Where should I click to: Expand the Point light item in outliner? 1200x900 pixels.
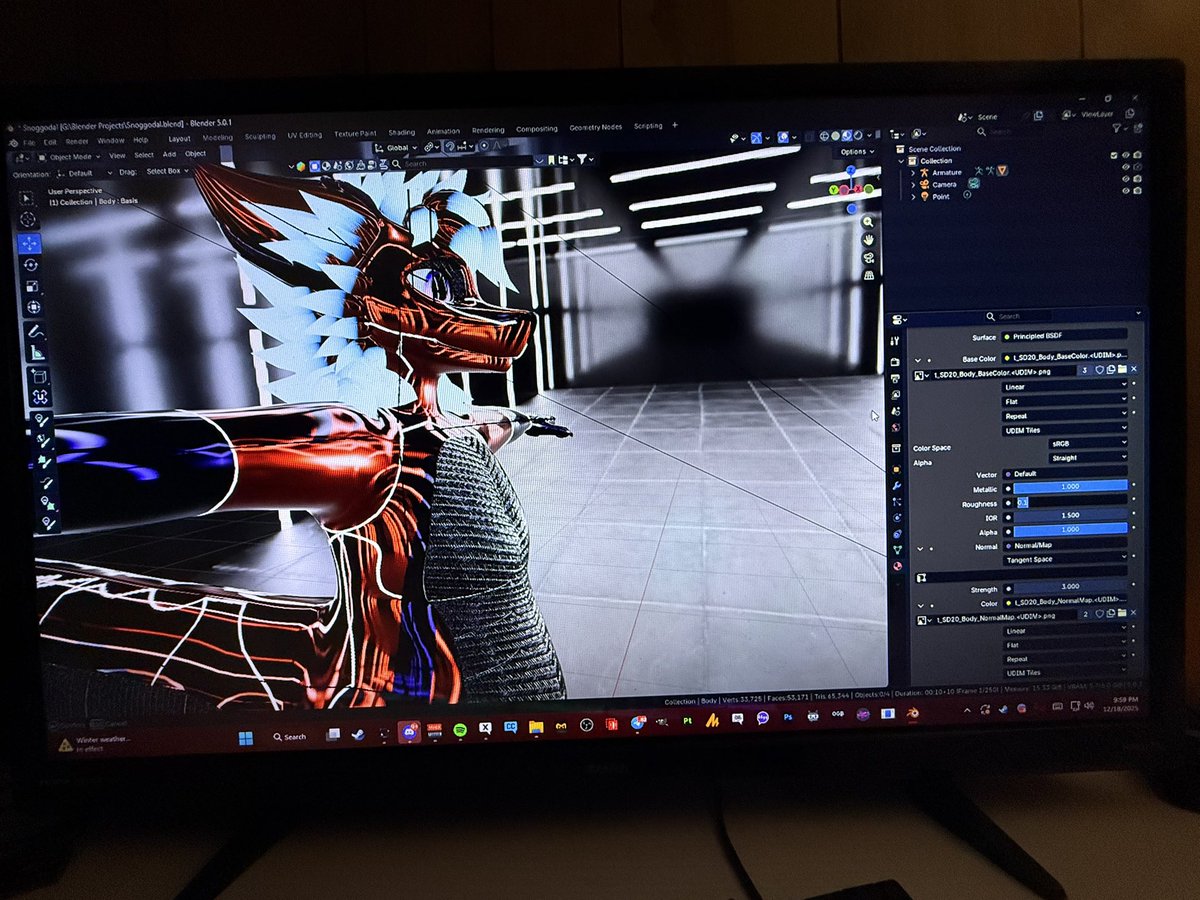[913, 197]
